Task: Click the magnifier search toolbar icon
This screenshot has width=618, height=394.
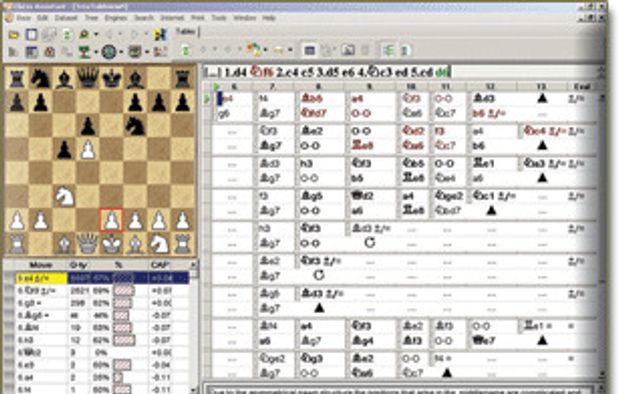Action: click(x=84, y=35)
